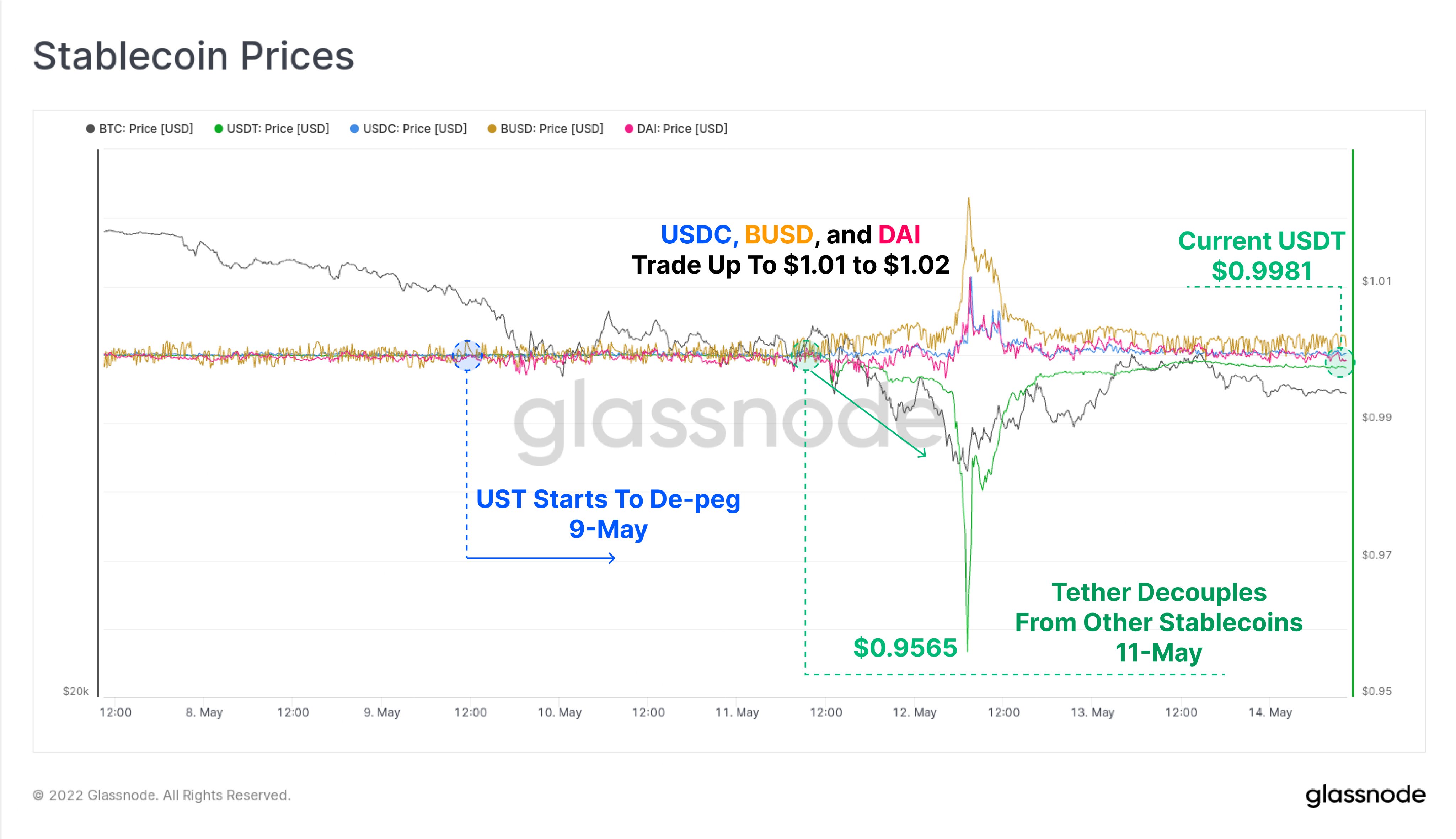This screenshot has width=1456, height=839.
Task: Toggle the USDT price legend dot
Action: tap(218, 128)
